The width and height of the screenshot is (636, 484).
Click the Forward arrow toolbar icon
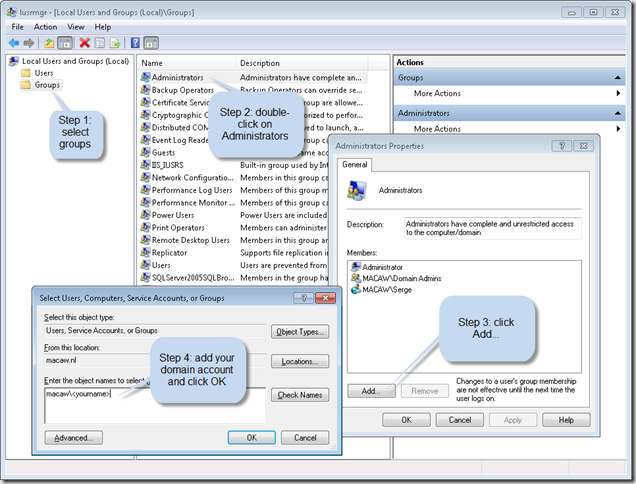click(28, 43)
